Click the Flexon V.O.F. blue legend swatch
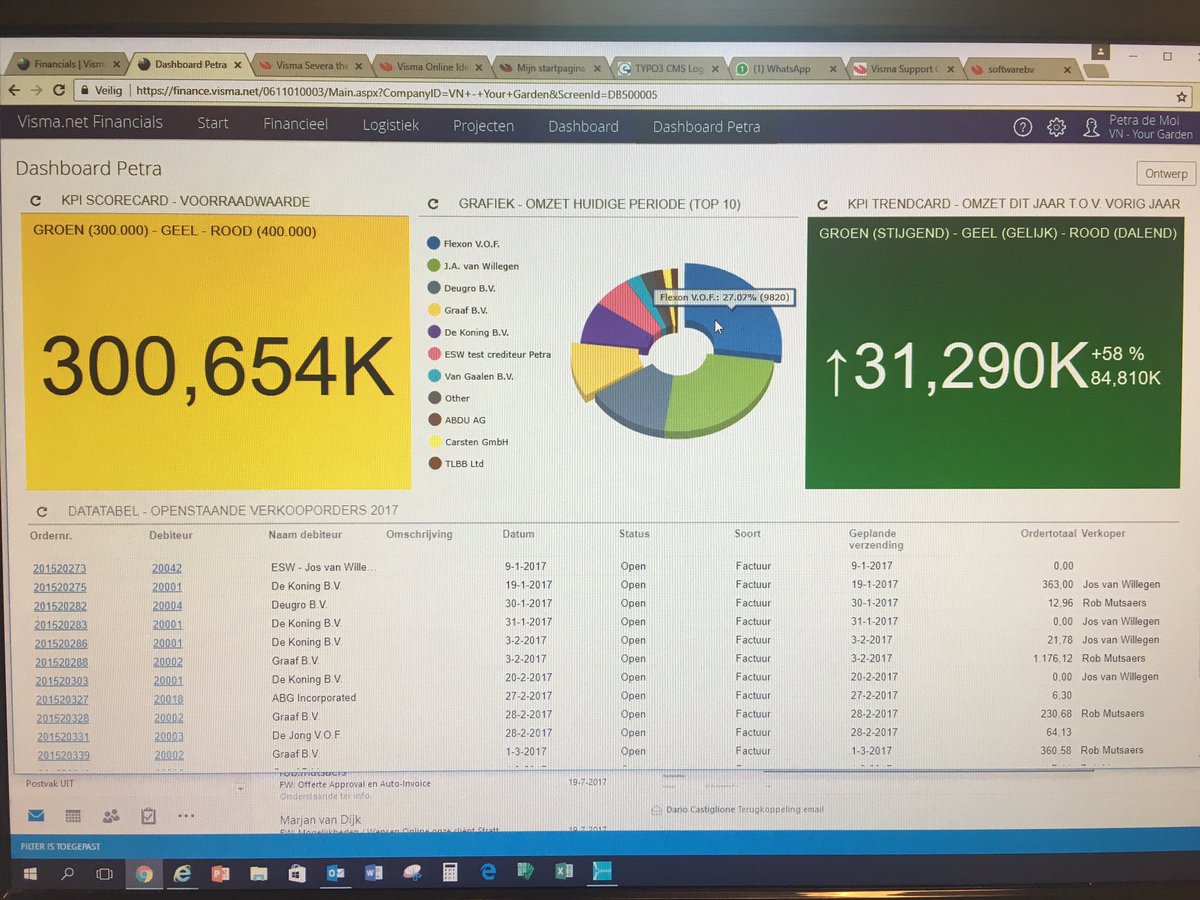 coord(433,243)
